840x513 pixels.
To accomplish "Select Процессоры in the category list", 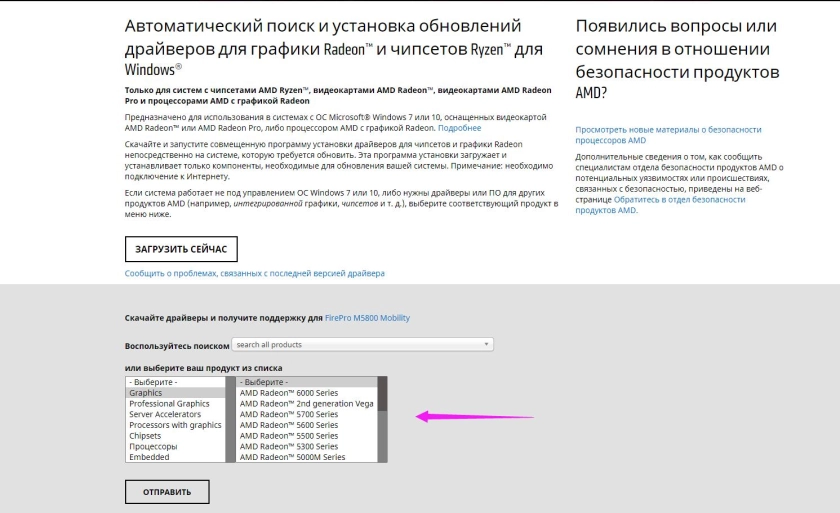I will click(x=176, y=447).
